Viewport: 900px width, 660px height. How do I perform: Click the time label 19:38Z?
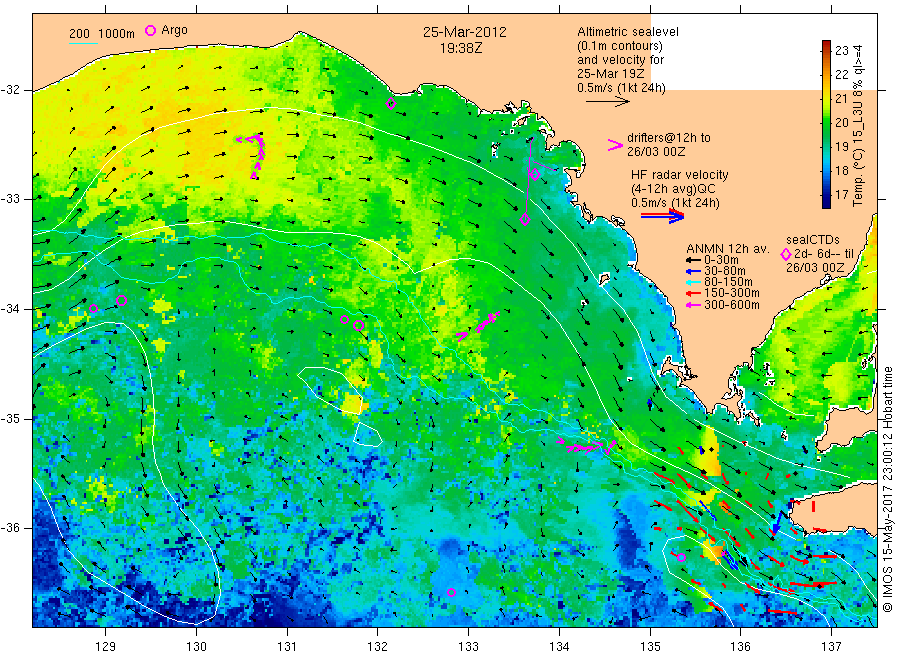(461, 48)
